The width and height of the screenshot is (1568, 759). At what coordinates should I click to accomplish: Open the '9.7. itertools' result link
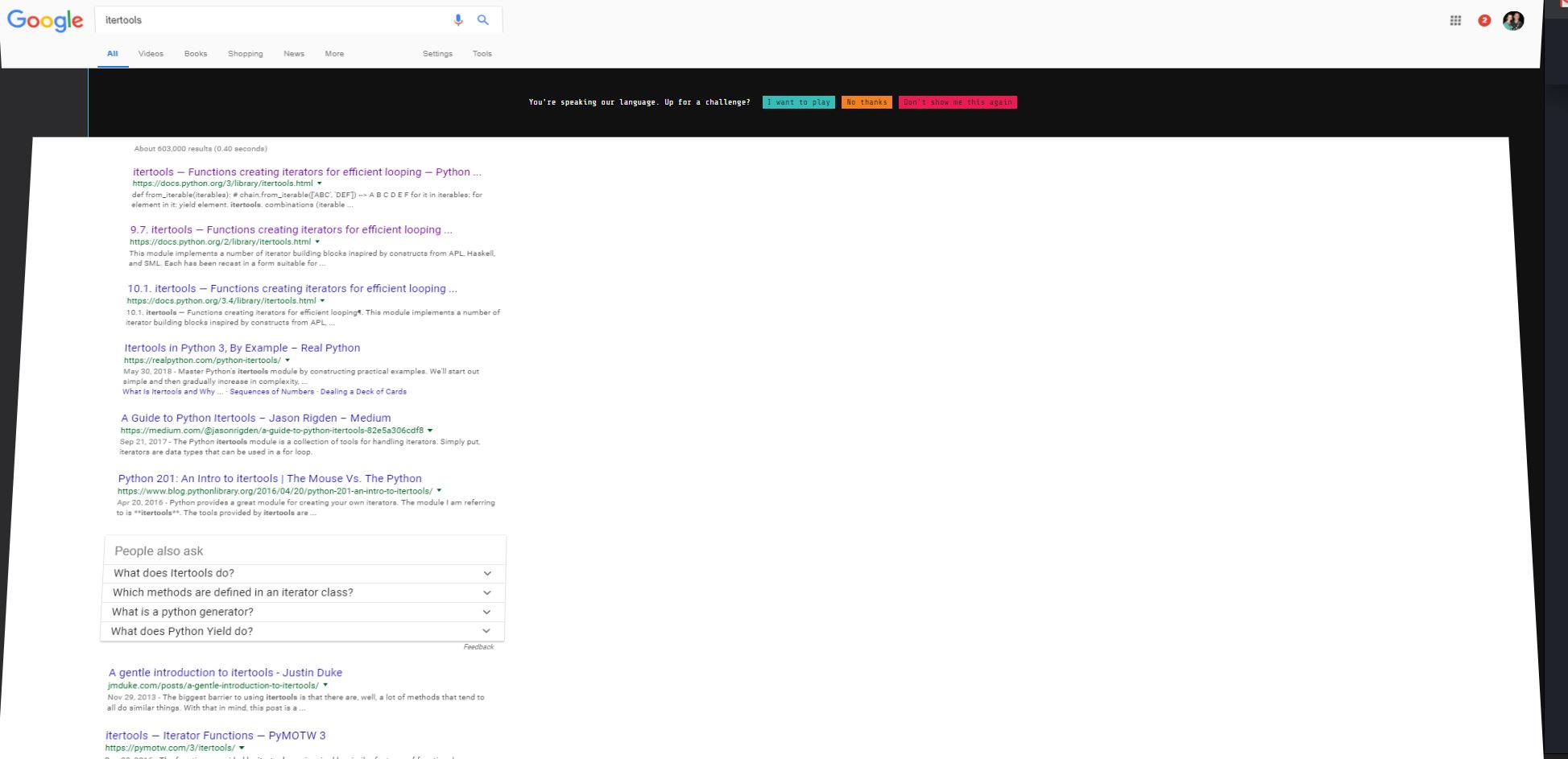[x=292, y=229]
